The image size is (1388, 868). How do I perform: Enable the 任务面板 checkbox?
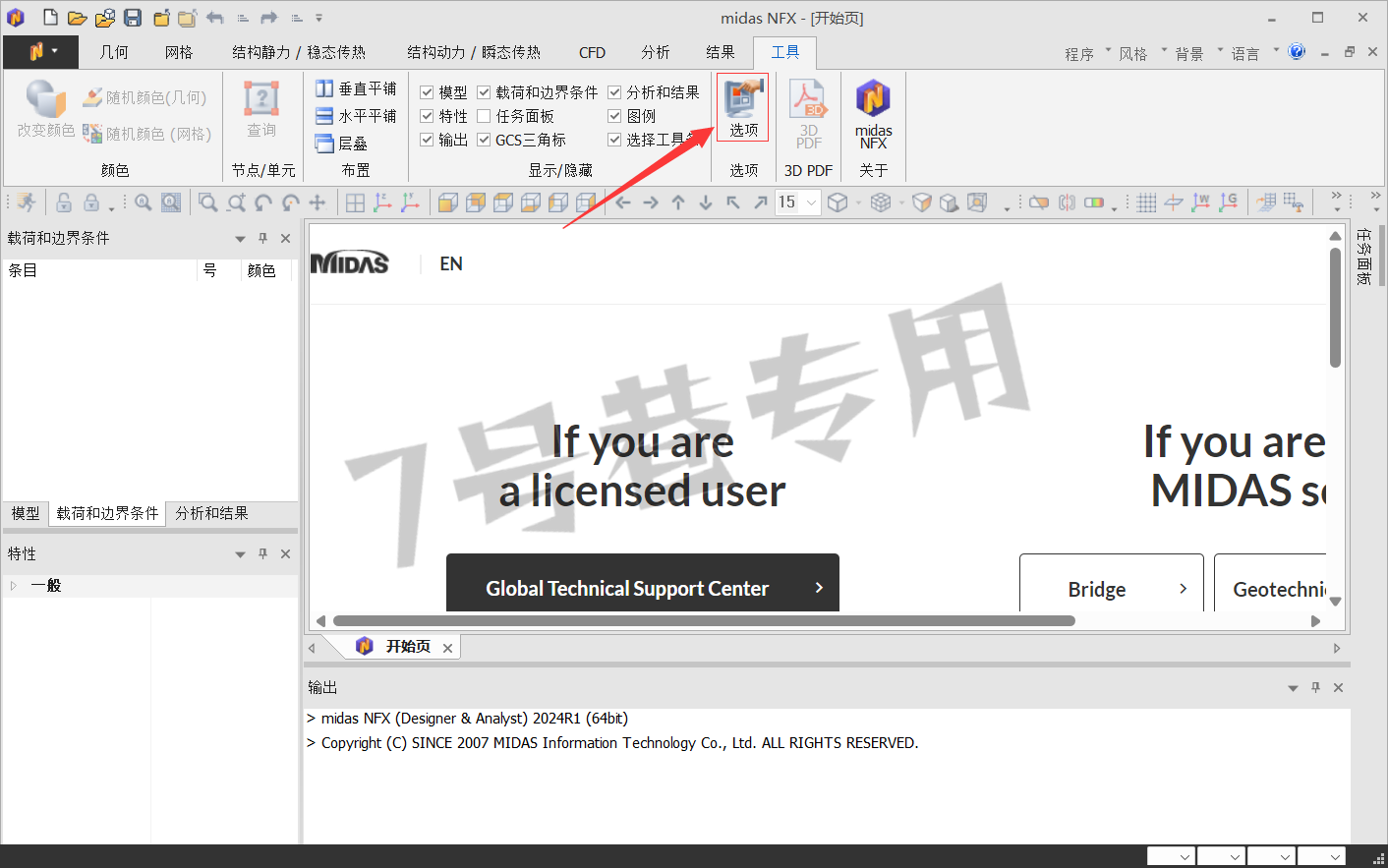tap(484, 116)
